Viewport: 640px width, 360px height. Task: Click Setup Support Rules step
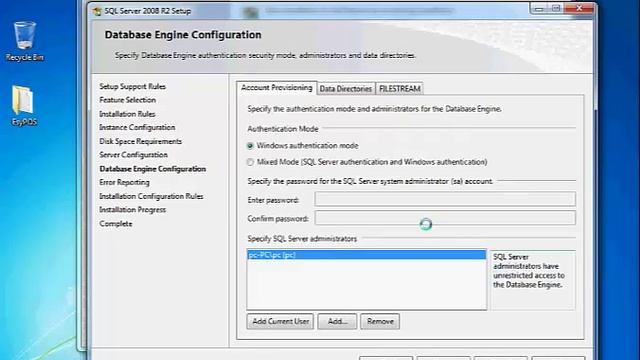click(x=132, y=87)
